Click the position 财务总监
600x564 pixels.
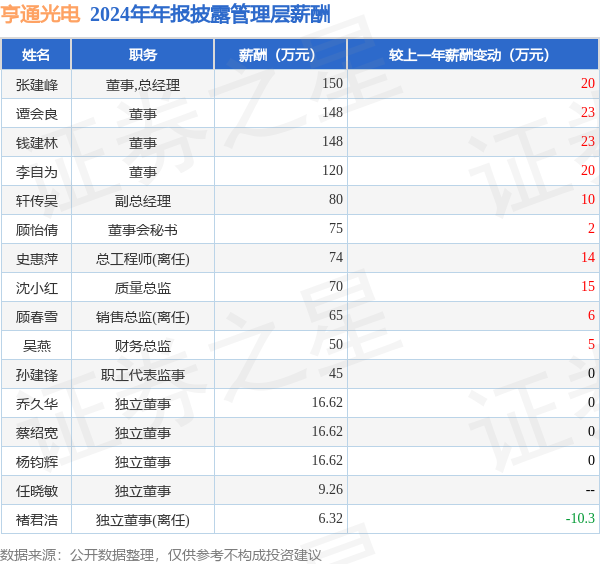143,346
